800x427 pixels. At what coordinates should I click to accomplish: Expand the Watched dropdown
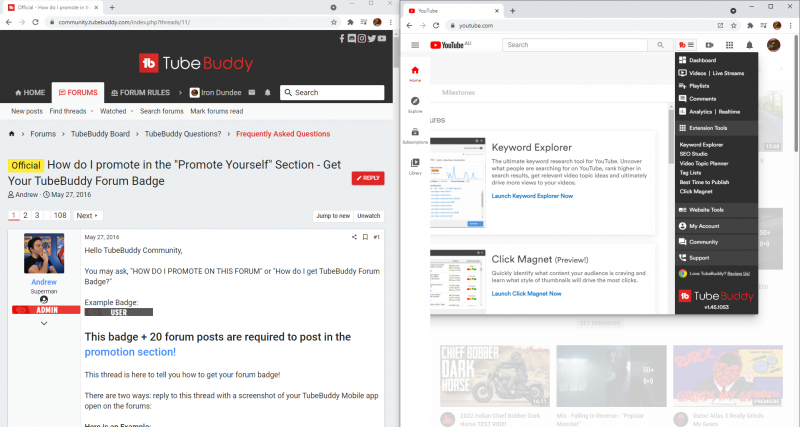pyautogui.click(x=115, y=111)
